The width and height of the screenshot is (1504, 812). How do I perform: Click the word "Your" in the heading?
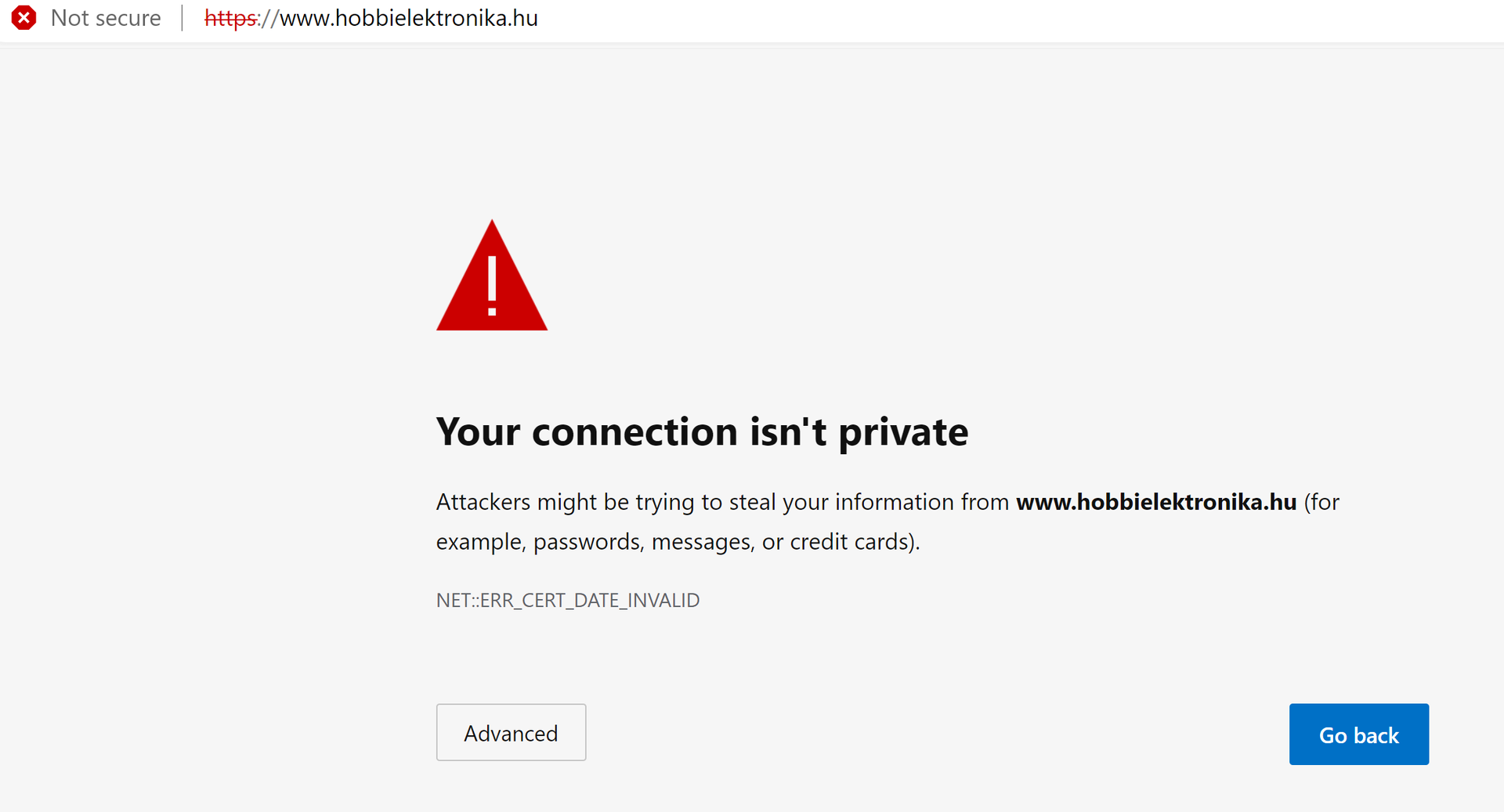[478, 432]
